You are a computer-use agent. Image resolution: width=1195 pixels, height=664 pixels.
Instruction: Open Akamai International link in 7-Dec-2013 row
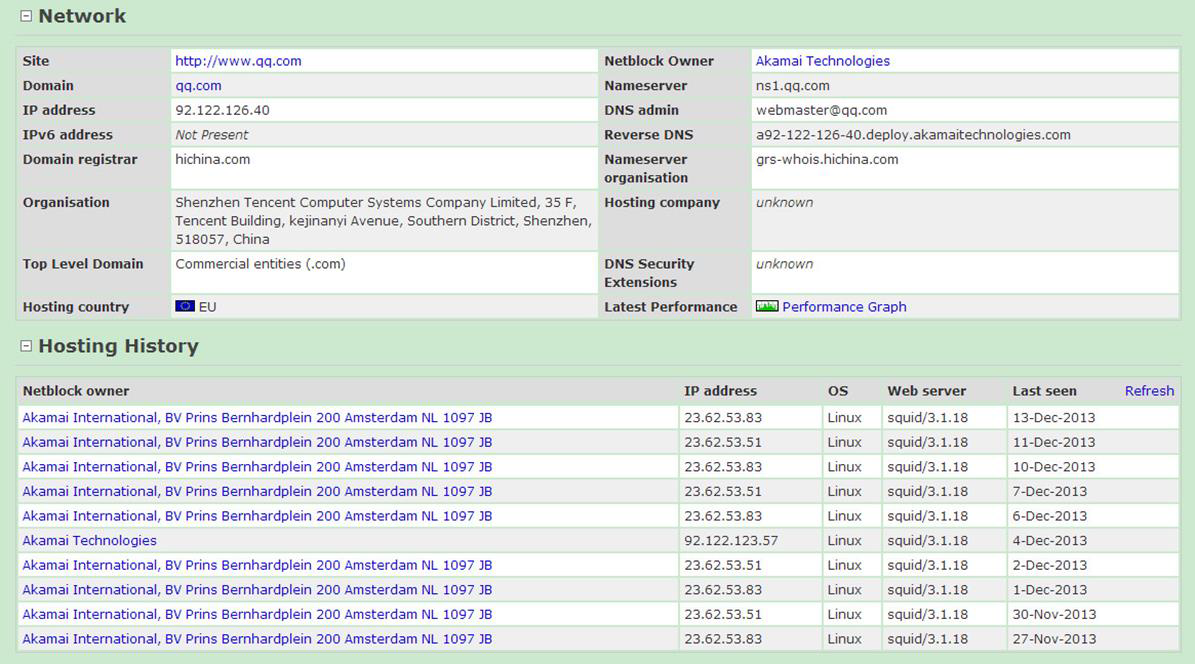257,492
